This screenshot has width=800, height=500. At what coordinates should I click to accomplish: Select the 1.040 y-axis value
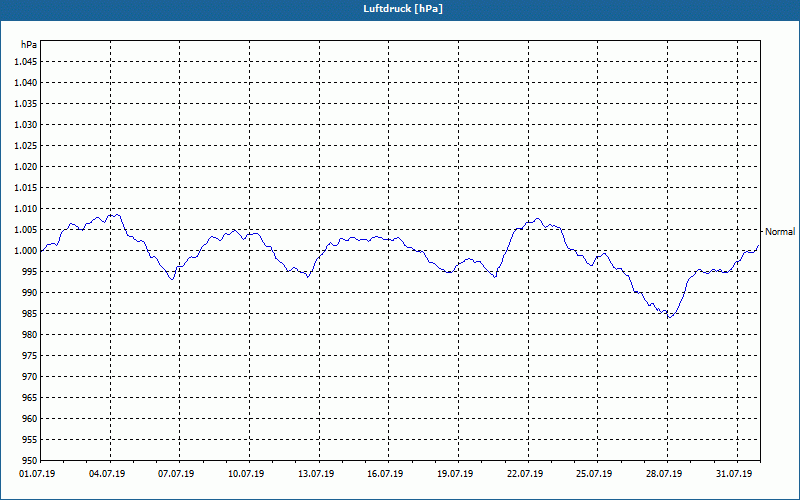[x=27, y=83]
